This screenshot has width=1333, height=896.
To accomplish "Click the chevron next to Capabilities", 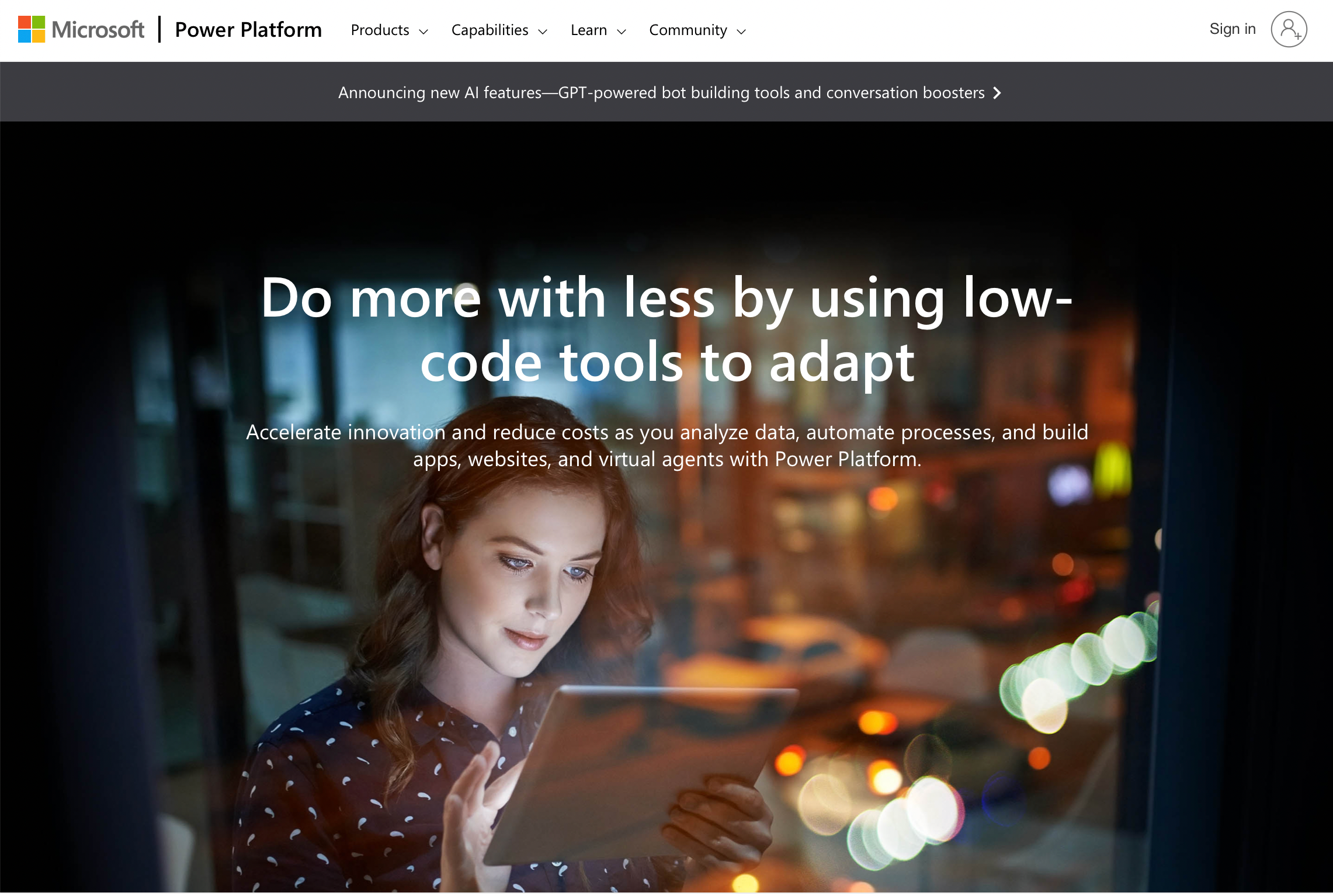I will pos(543,32).
